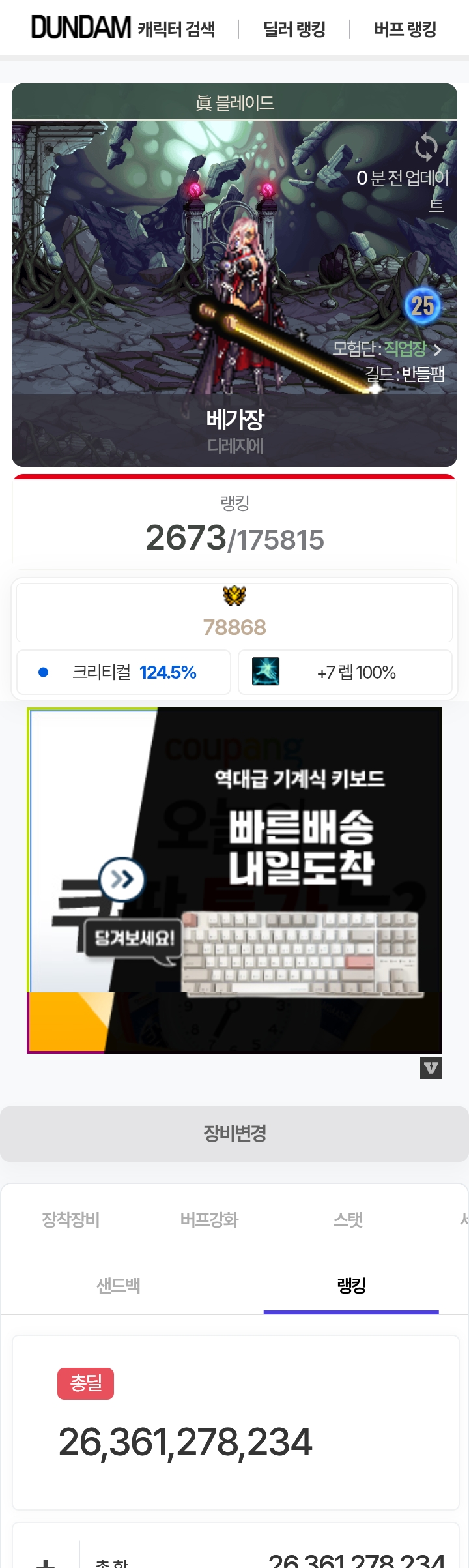Click the Coupang keyboard ad banner
This screenshot has height=1568, width=469.
pyautogui.click(x=234, y=880)
